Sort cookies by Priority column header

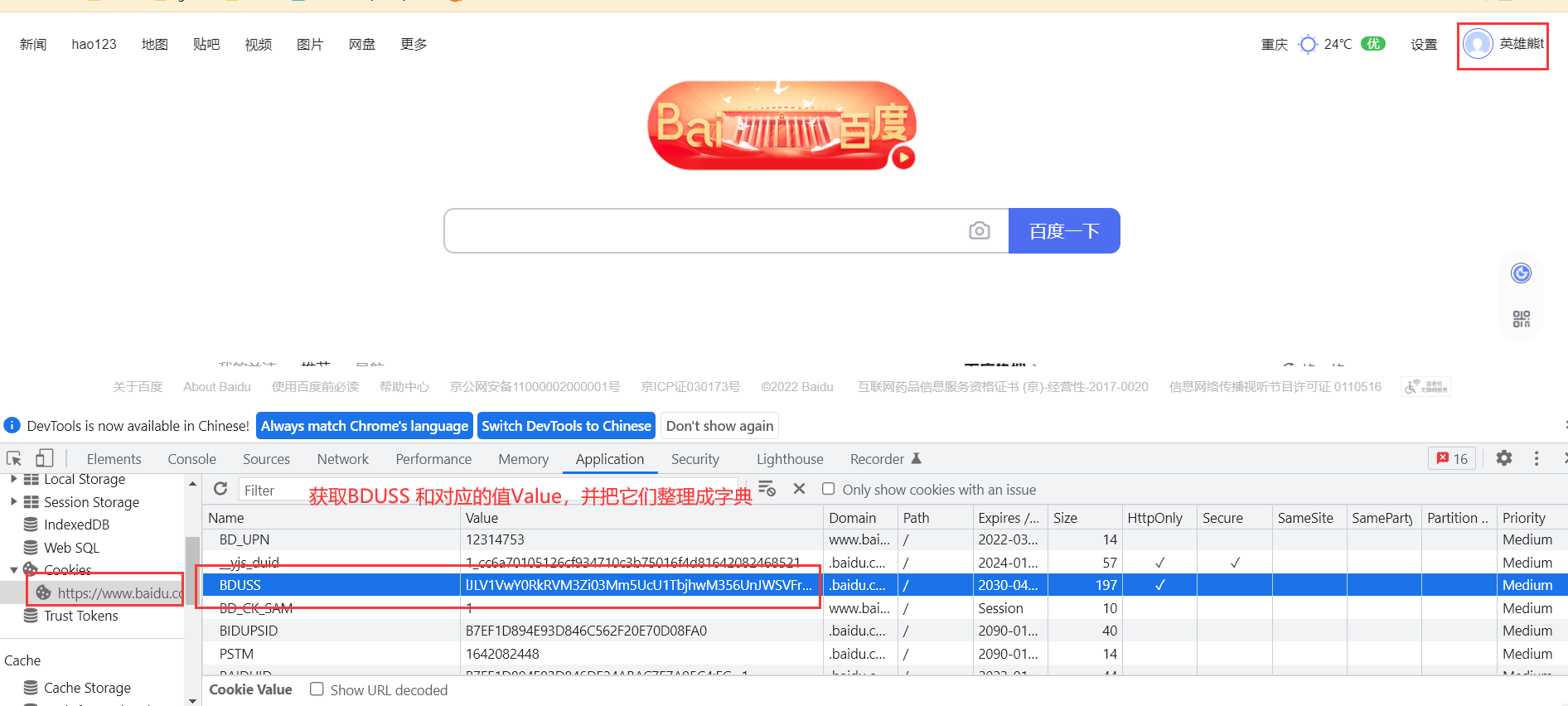1532,518
